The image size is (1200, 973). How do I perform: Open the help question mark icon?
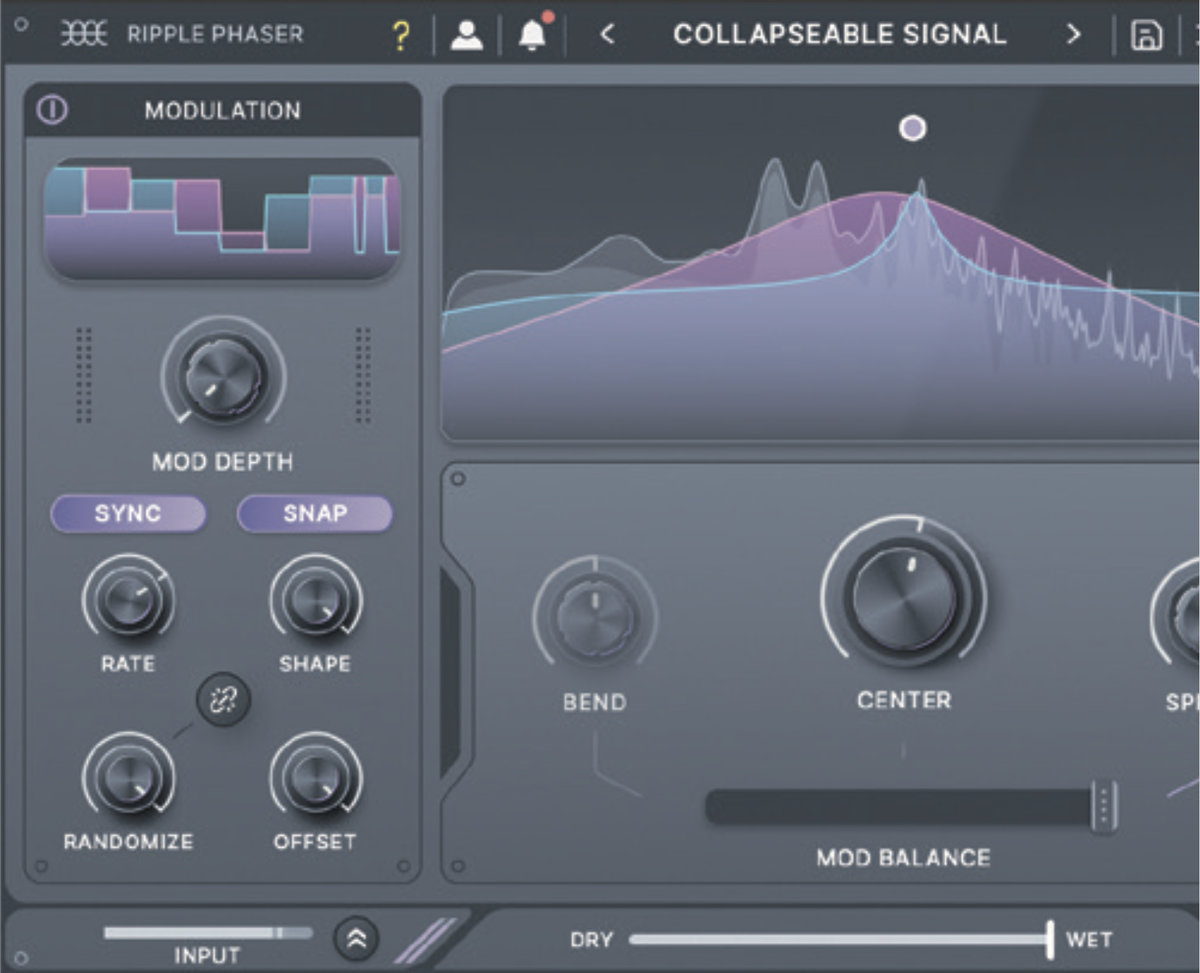400,33
